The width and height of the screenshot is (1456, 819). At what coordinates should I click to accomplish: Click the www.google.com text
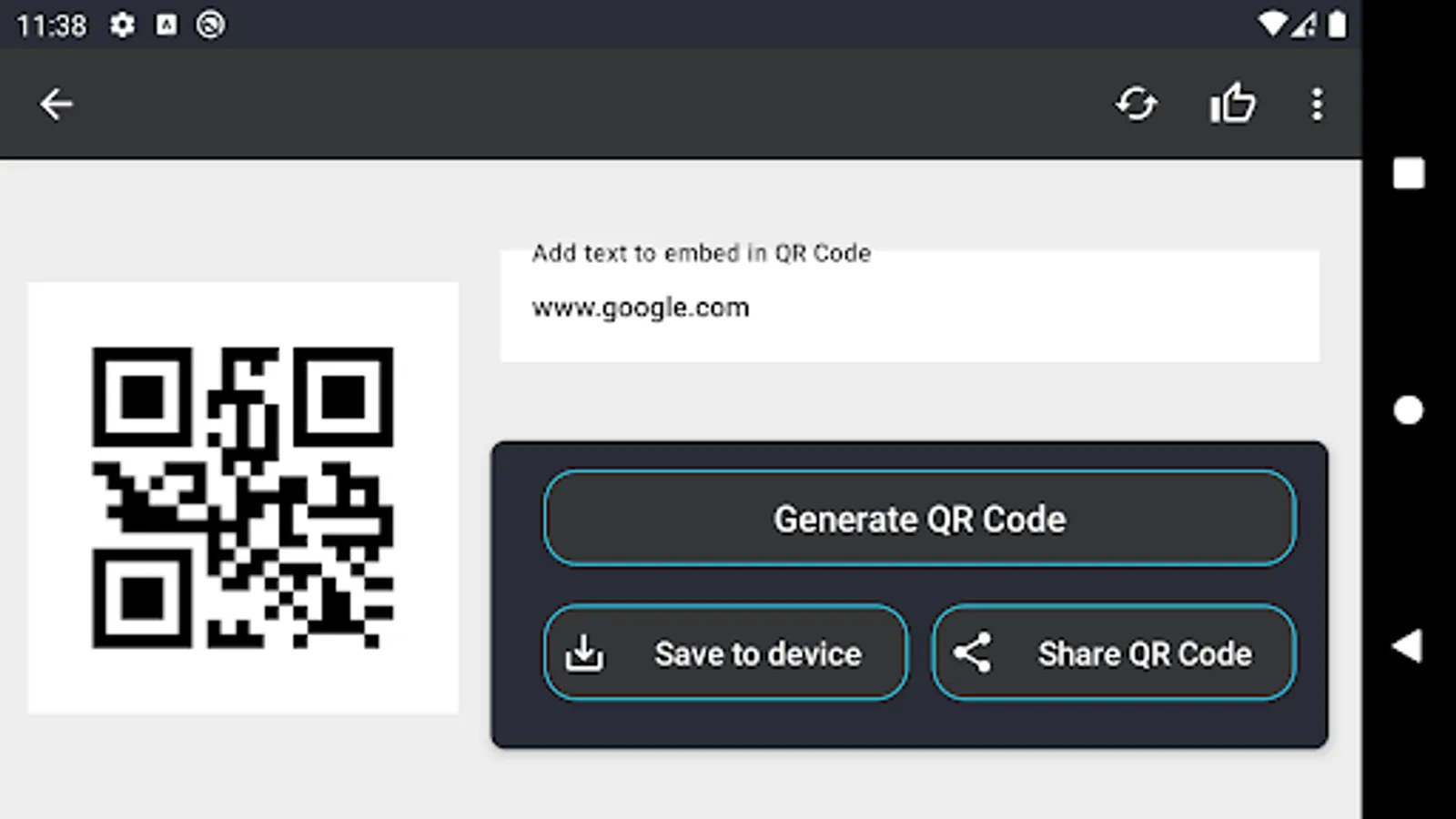(640, 308)
